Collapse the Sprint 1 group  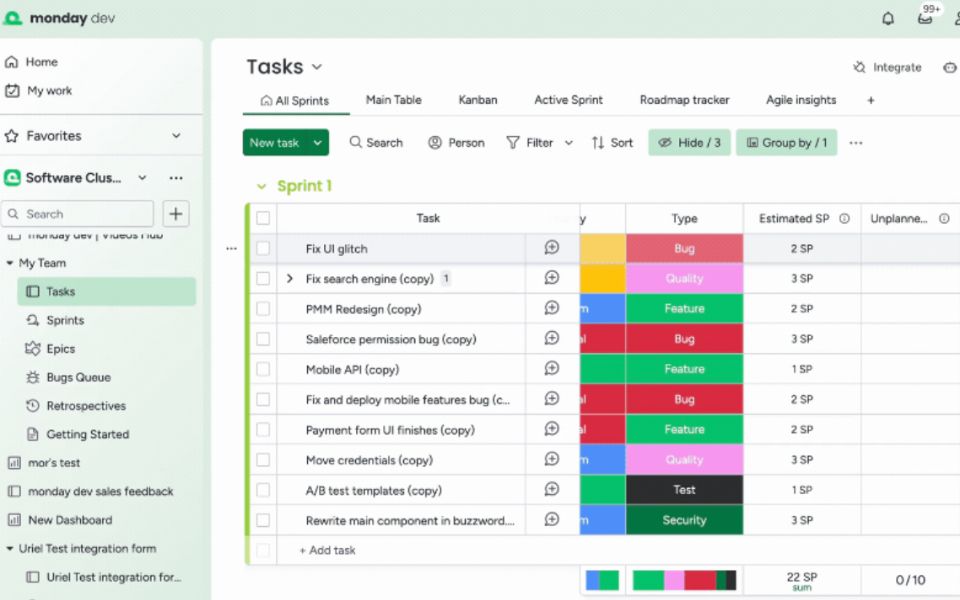pyautogui.click(x=262, y=187)
